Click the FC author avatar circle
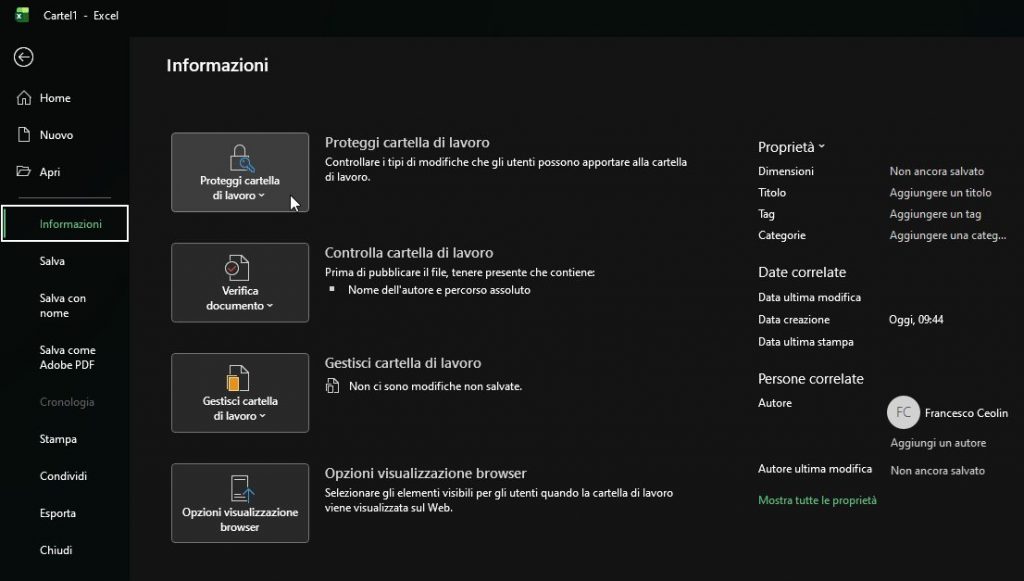The width and height of the screenshot is (1024, 581). pyautogui.click(x=903, y=413)
